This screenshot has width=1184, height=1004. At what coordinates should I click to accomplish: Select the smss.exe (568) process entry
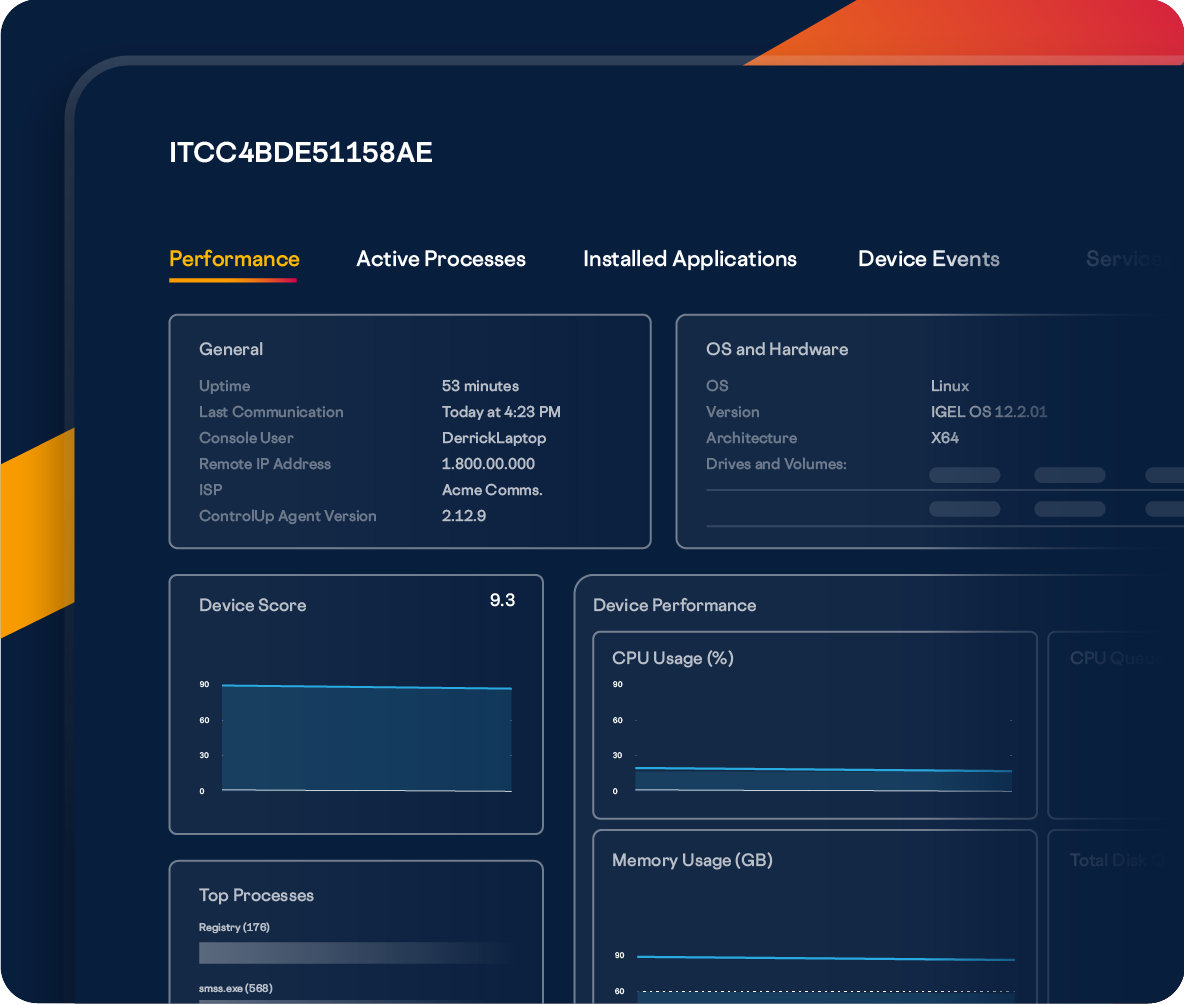click(236, 988)
